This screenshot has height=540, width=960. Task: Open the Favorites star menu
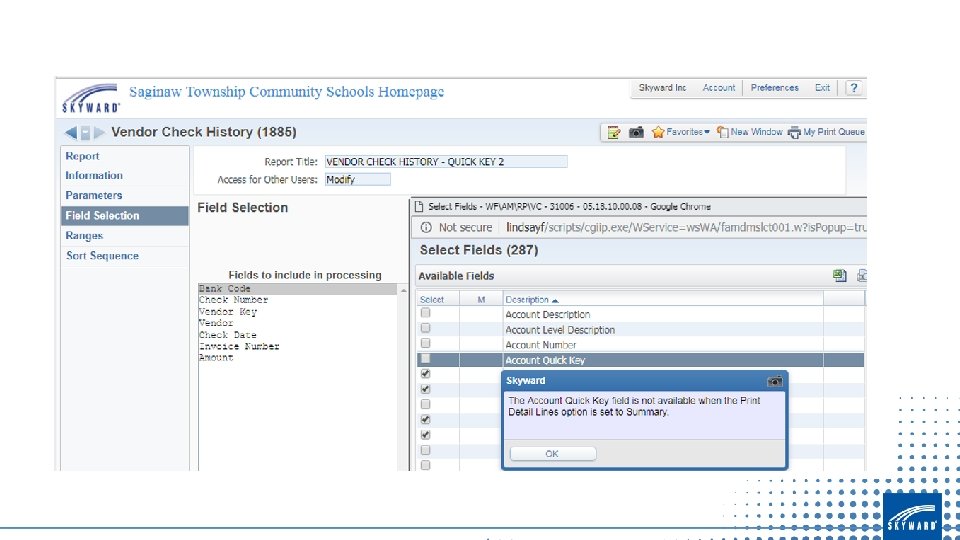point(680,132)
